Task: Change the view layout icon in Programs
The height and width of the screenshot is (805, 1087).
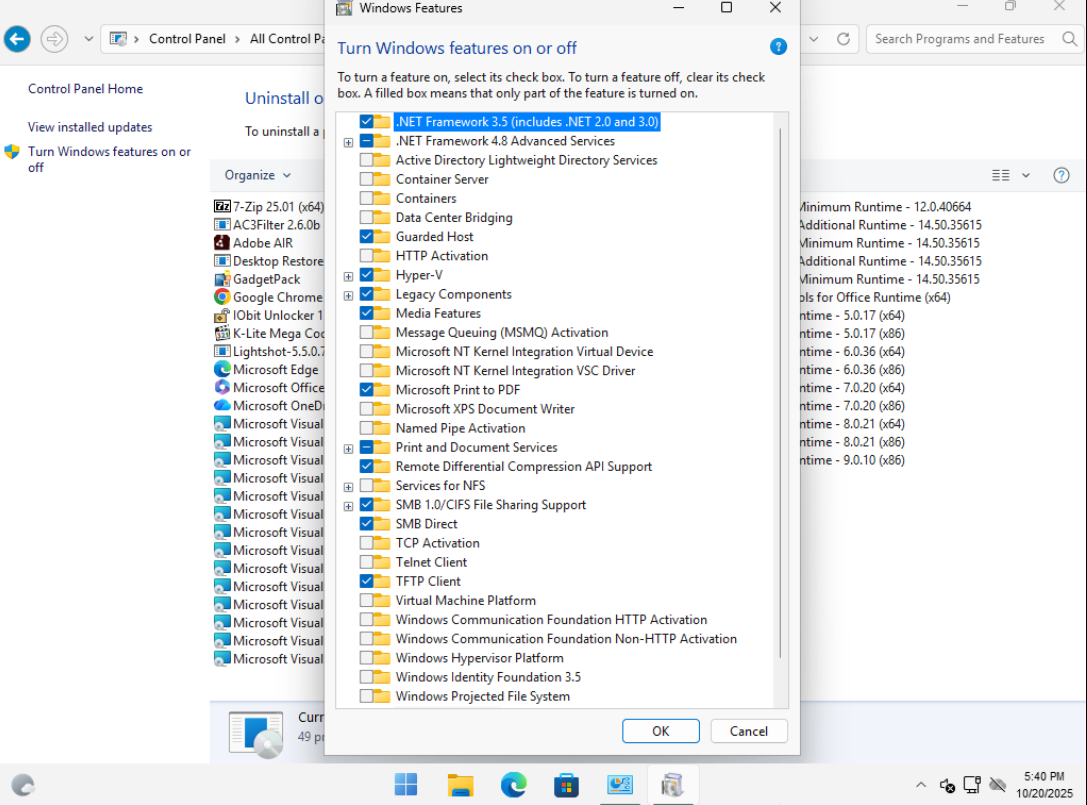Action: 1000,175
